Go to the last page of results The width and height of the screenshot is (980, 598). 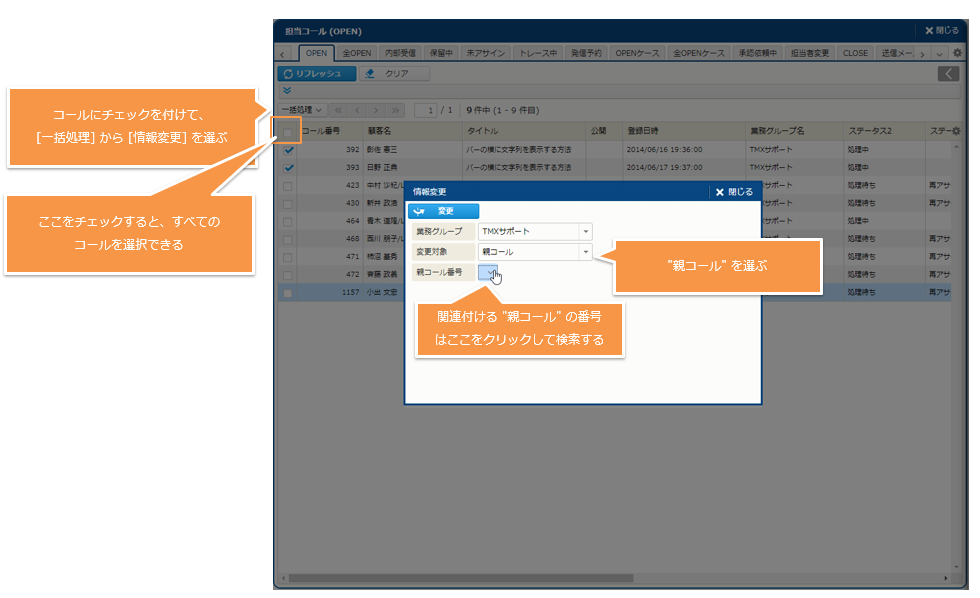pyautogui.click(x=396, y=110)
